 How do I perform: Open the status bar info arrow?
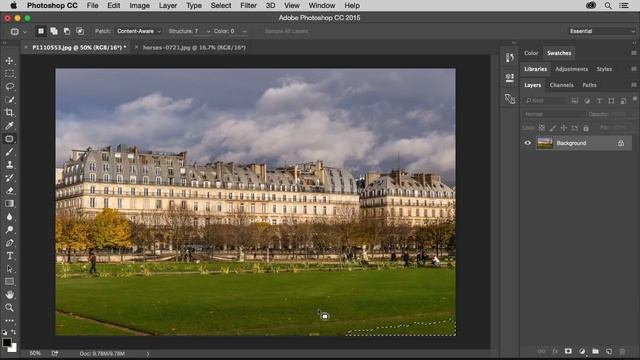click(x=148, y=354)
